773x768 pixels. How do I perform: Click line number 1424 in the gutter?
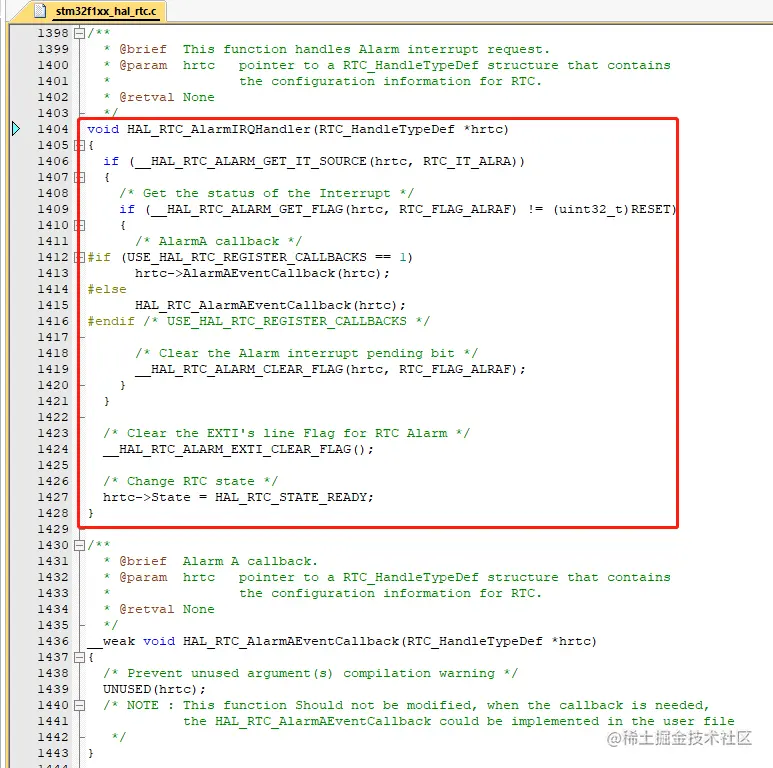pos(53,449)
